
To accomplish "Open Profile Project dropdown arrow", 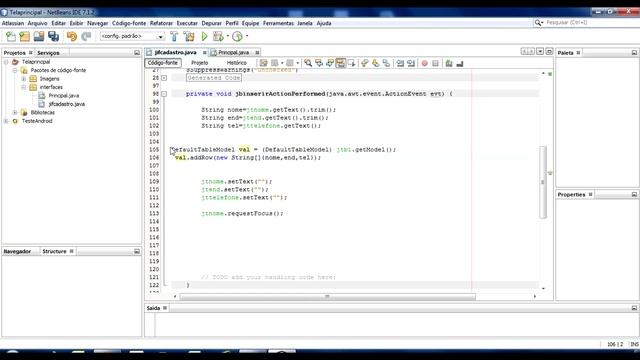I will click(x=247, y=36).
